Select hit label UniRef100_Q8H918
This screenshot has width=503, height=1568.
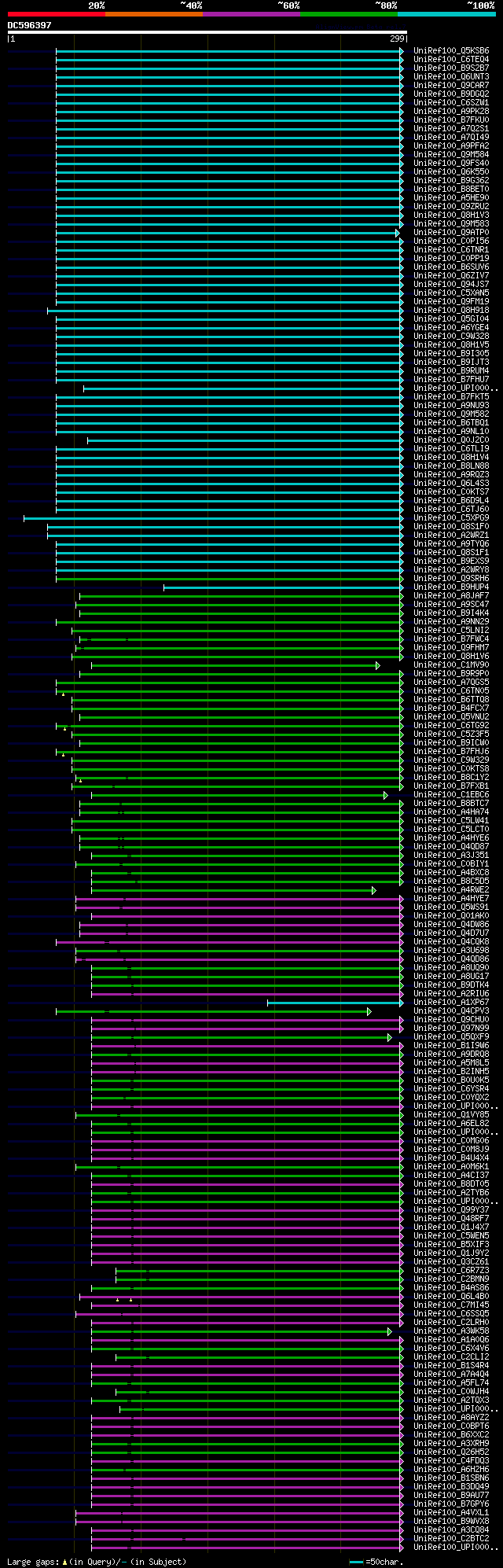451,311
